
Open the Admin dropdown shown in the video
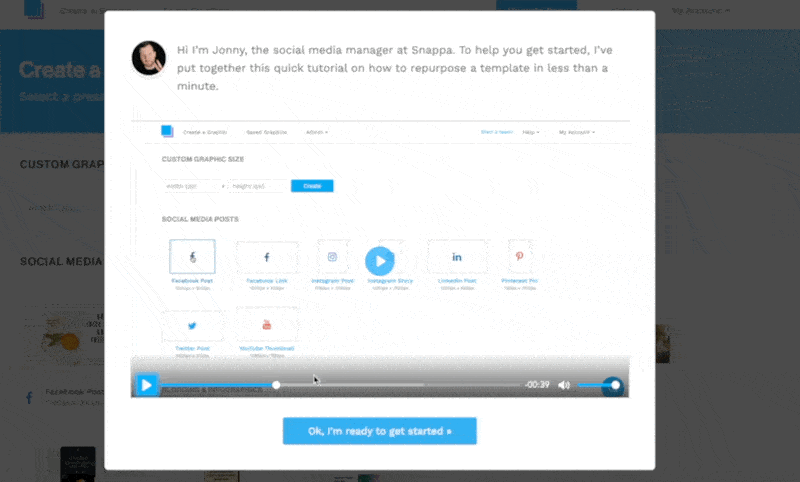click(x=317, y=132)
